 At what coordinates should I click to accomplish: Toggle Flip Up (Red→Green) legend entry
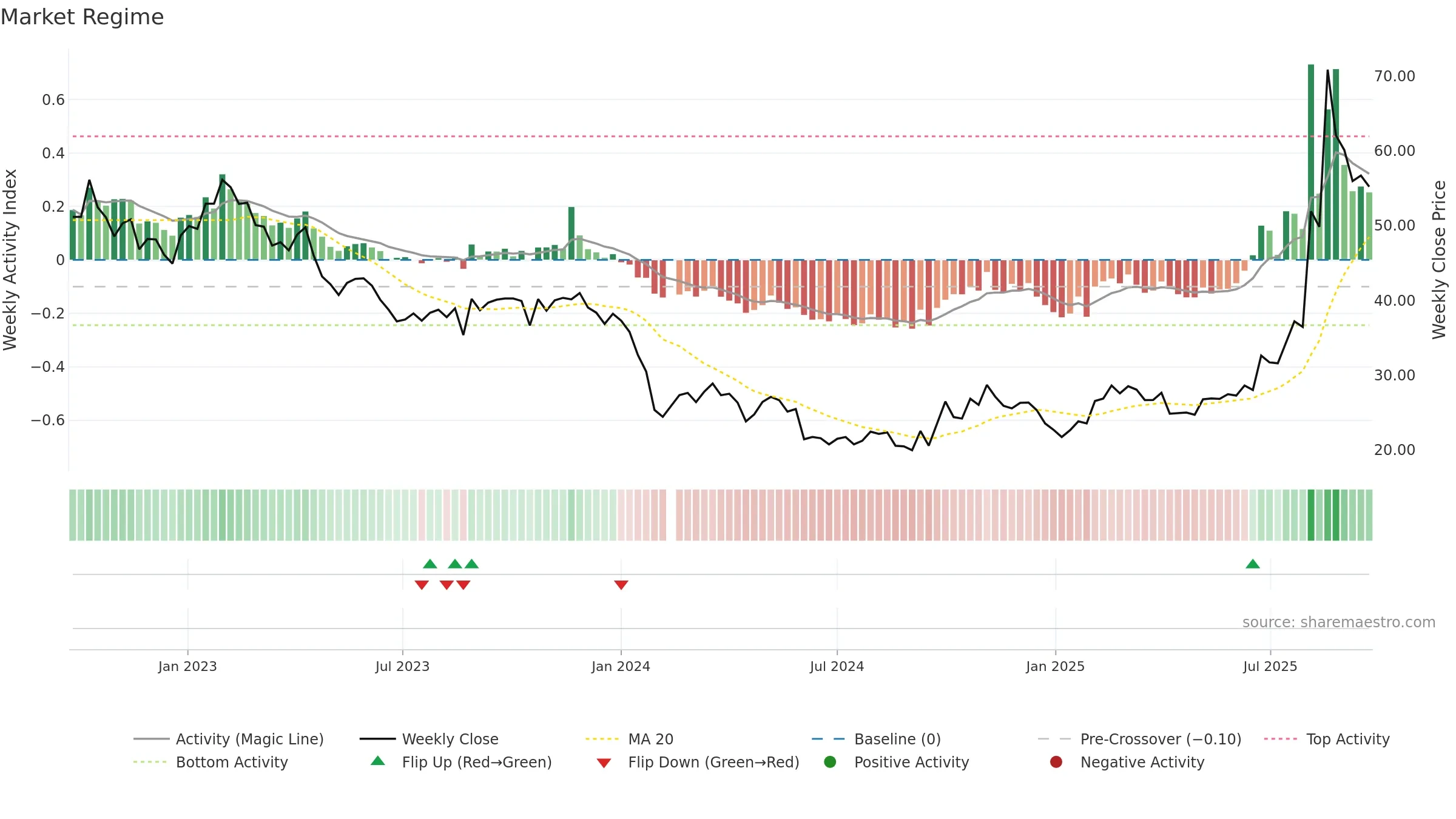461,762
